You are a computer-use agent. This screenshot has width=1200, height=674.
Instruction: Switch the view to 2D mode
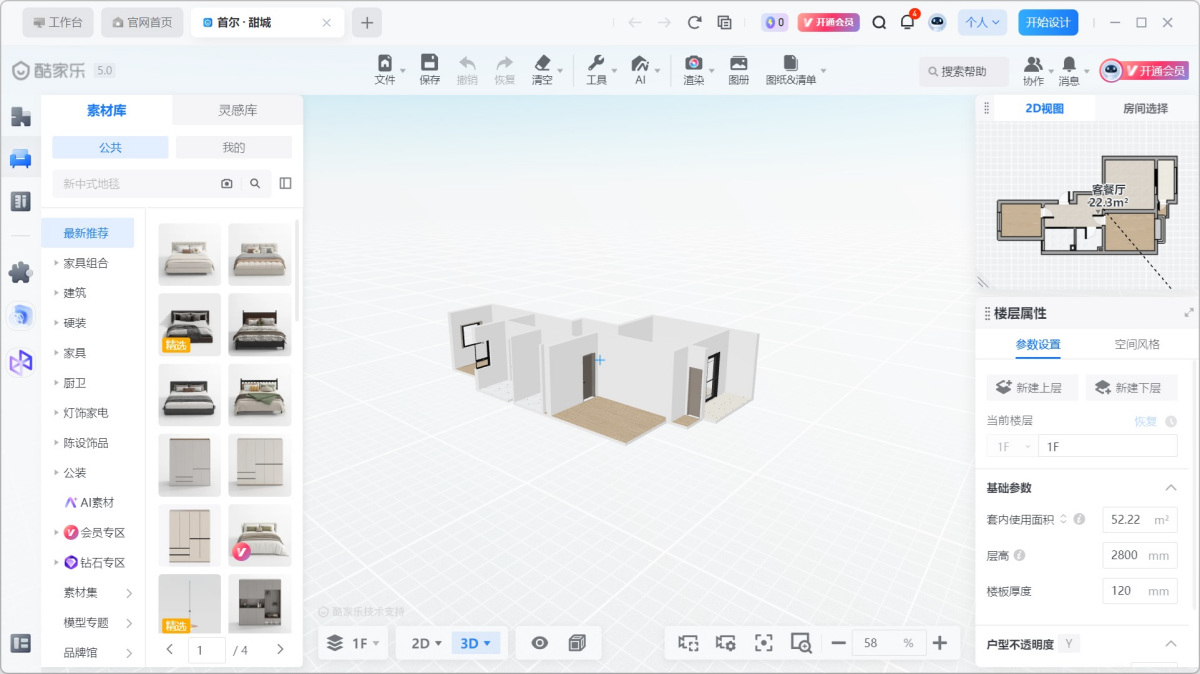coord(421,643)
